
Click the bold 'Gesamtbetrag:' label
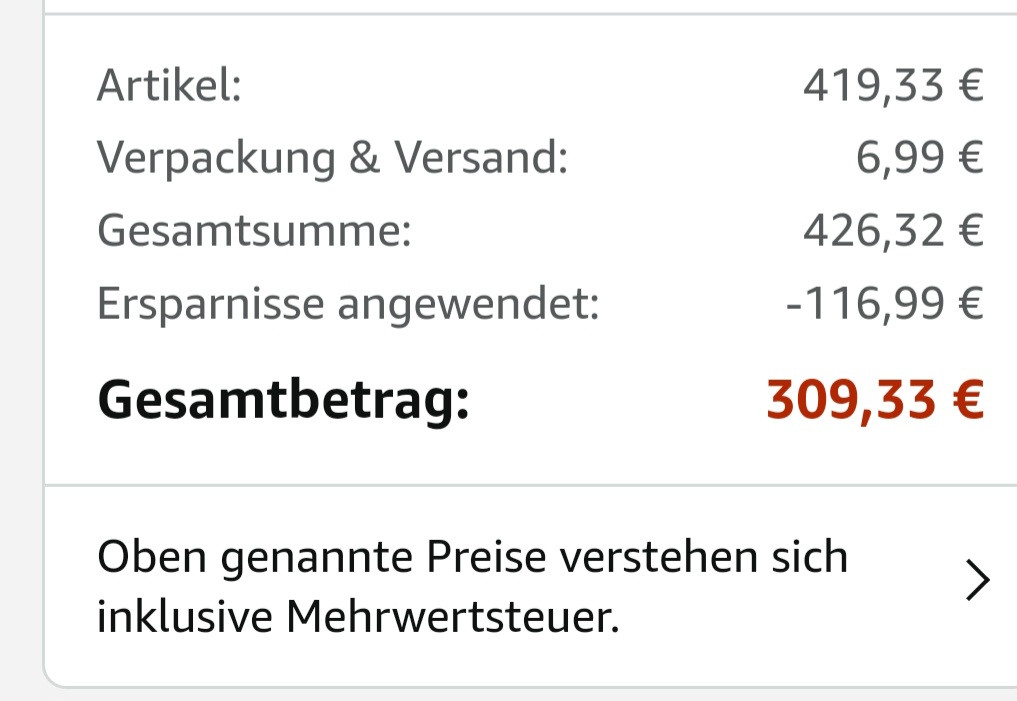283,400
